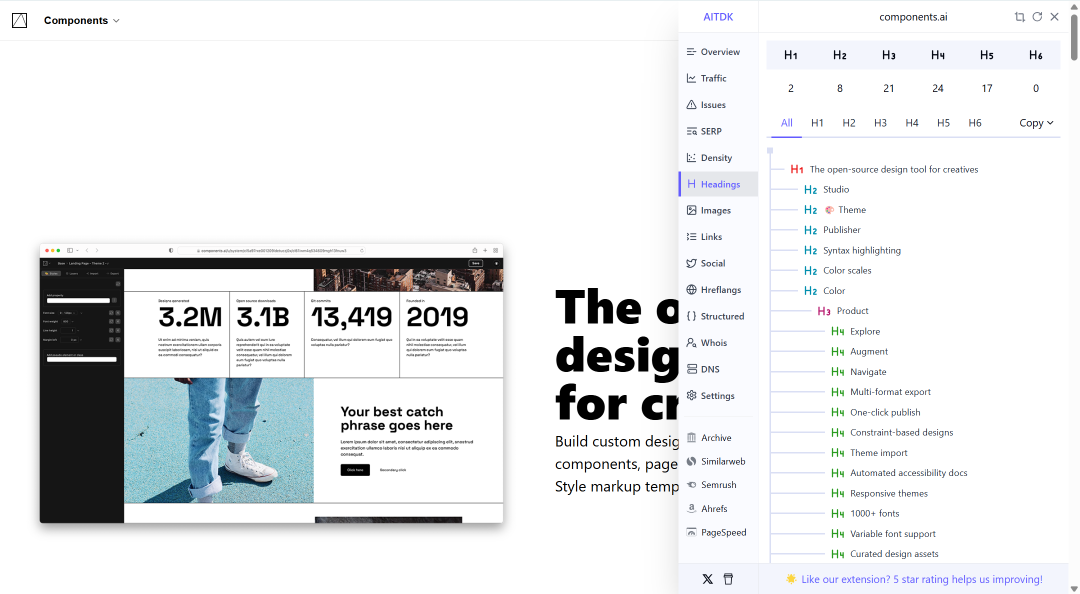Click the H2 'Color scales' heading row

tap(838, 270)
